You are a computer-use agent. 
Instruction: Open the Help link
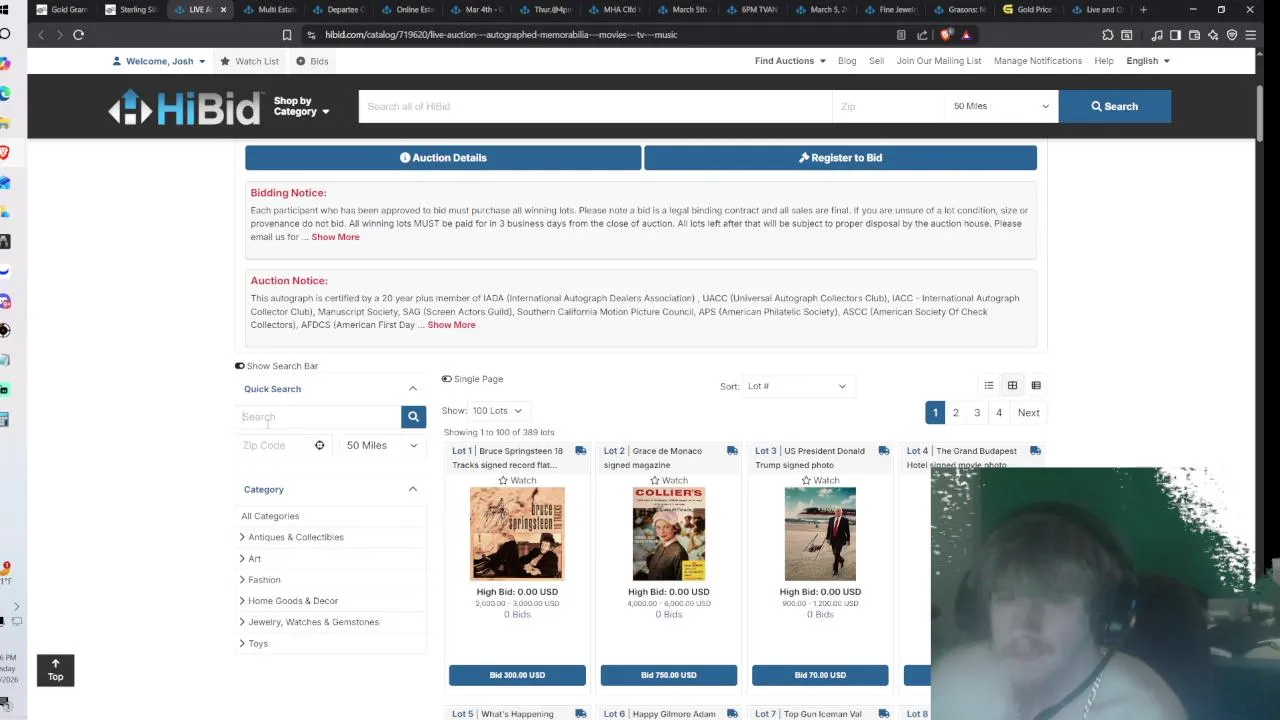(x=1104, y=61)
